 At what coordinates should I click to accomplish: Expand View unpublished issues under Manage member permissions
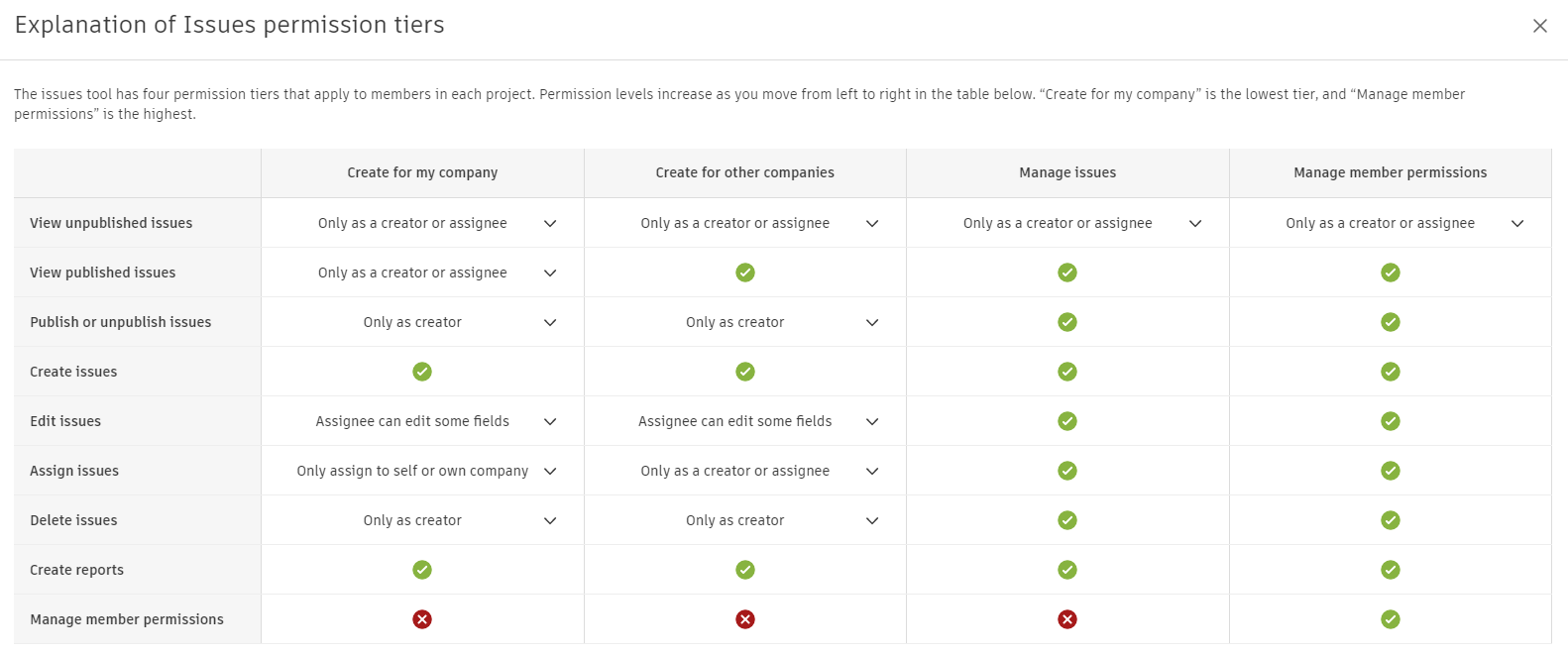coord(1517,224)
